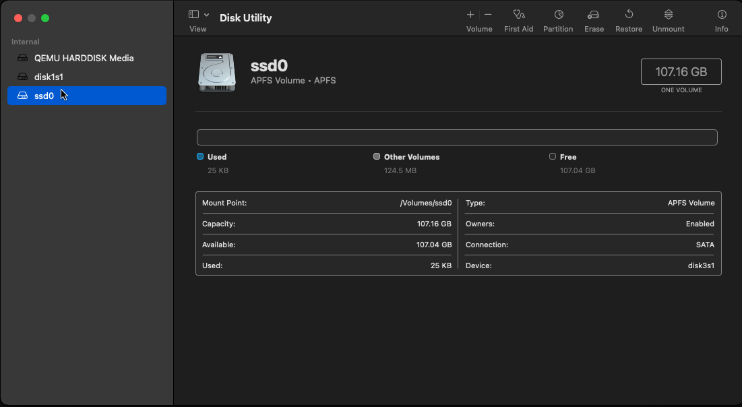Click the Free legend swatch
Viewport: 742px width, 407px height.
tap(552, 157)
